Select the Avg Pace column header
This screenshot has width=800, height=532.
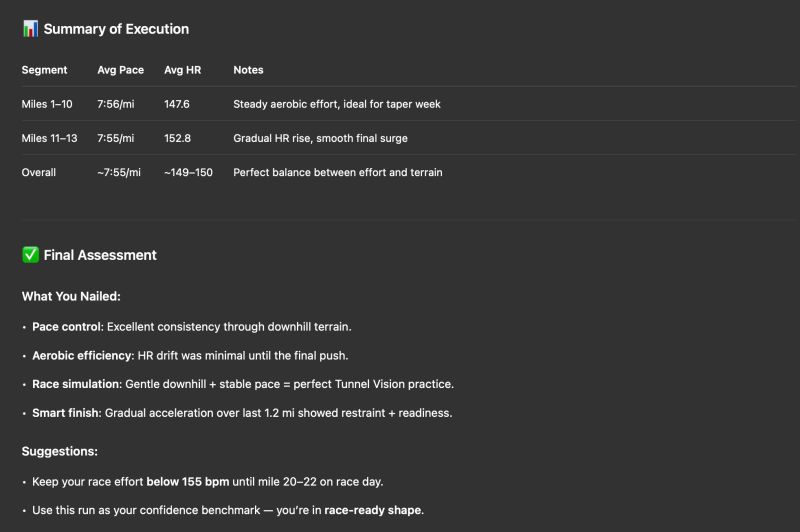(x=121, y=70)
